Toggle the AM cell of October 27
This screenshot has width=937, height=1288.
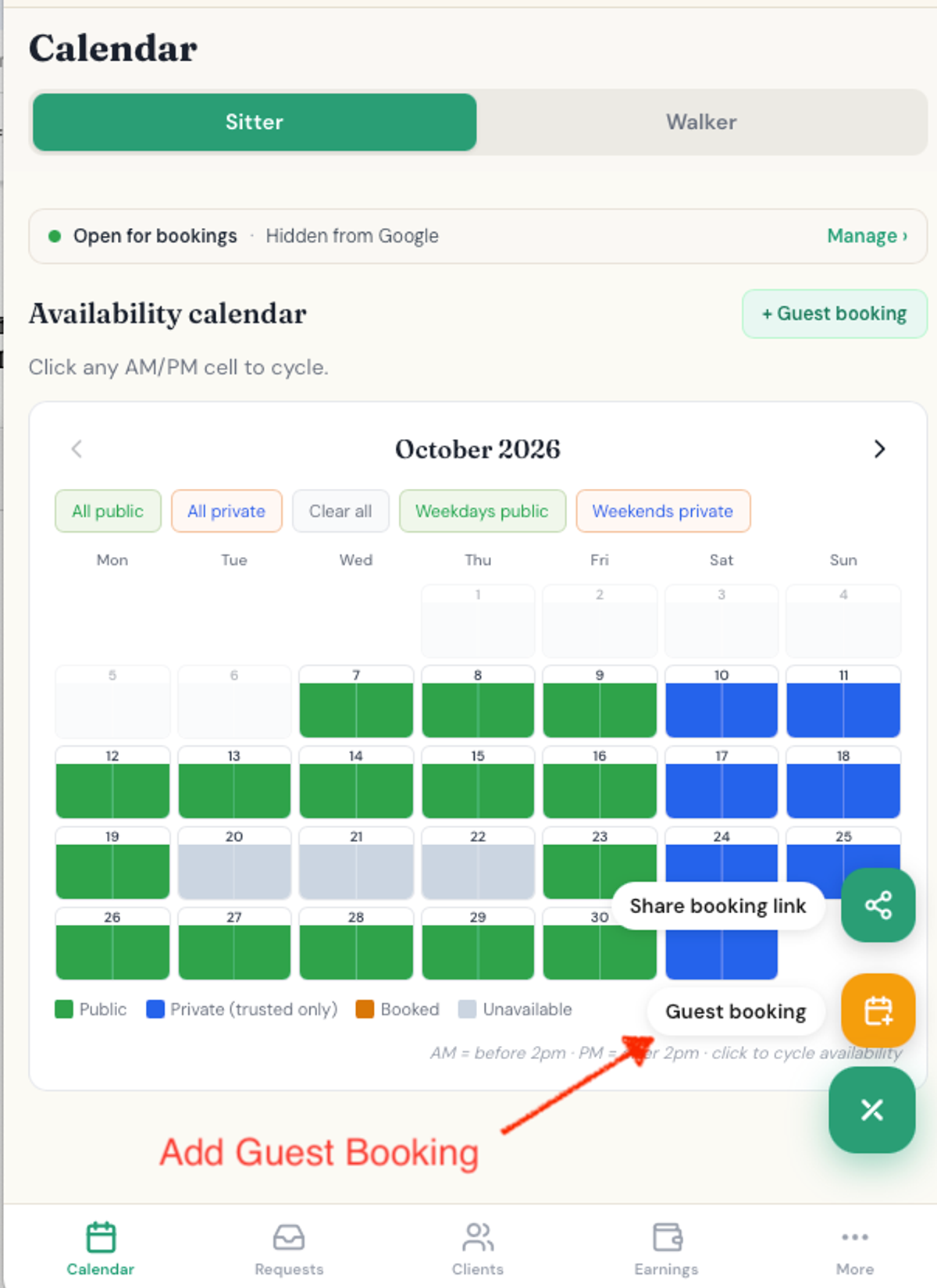[206, 952]
